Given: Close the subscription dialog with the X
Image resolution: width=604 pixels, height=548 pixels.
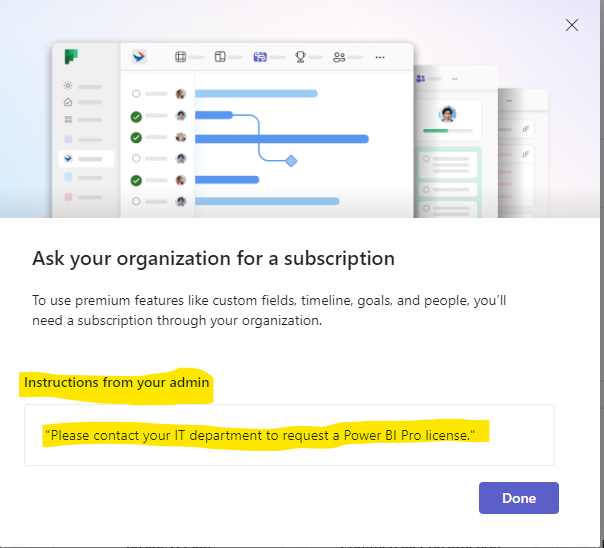Looking at the screenshot, I should point(572,25).
